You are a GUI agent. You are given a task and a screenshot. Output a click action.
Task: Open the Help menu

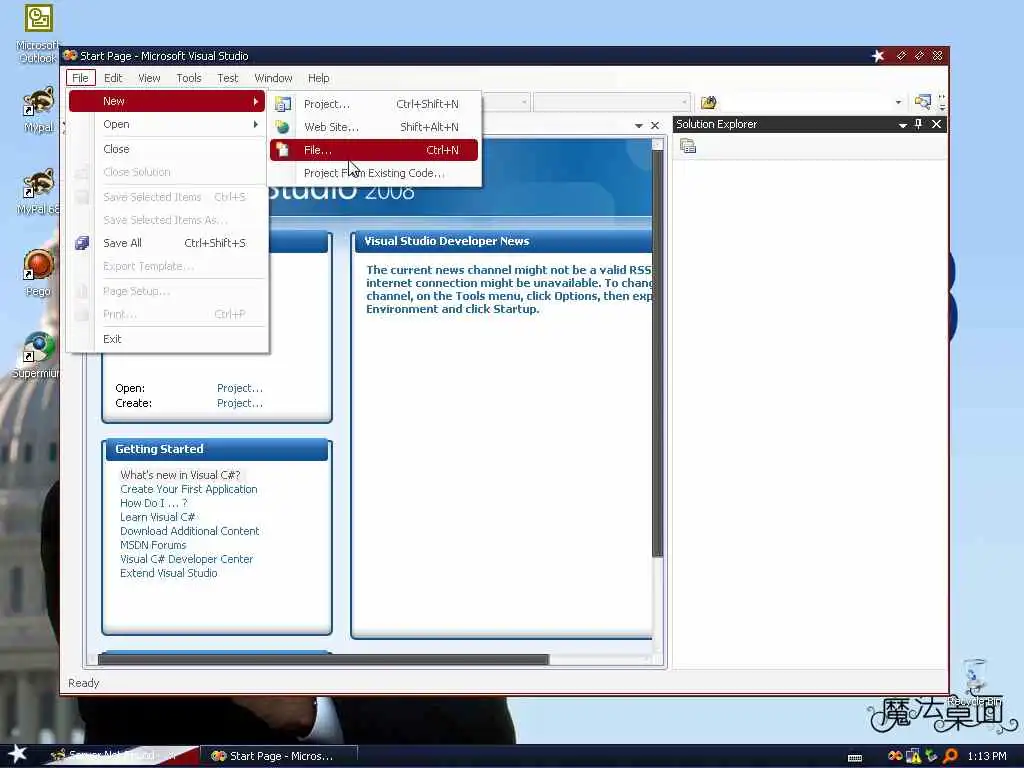[x=318, y=78]
